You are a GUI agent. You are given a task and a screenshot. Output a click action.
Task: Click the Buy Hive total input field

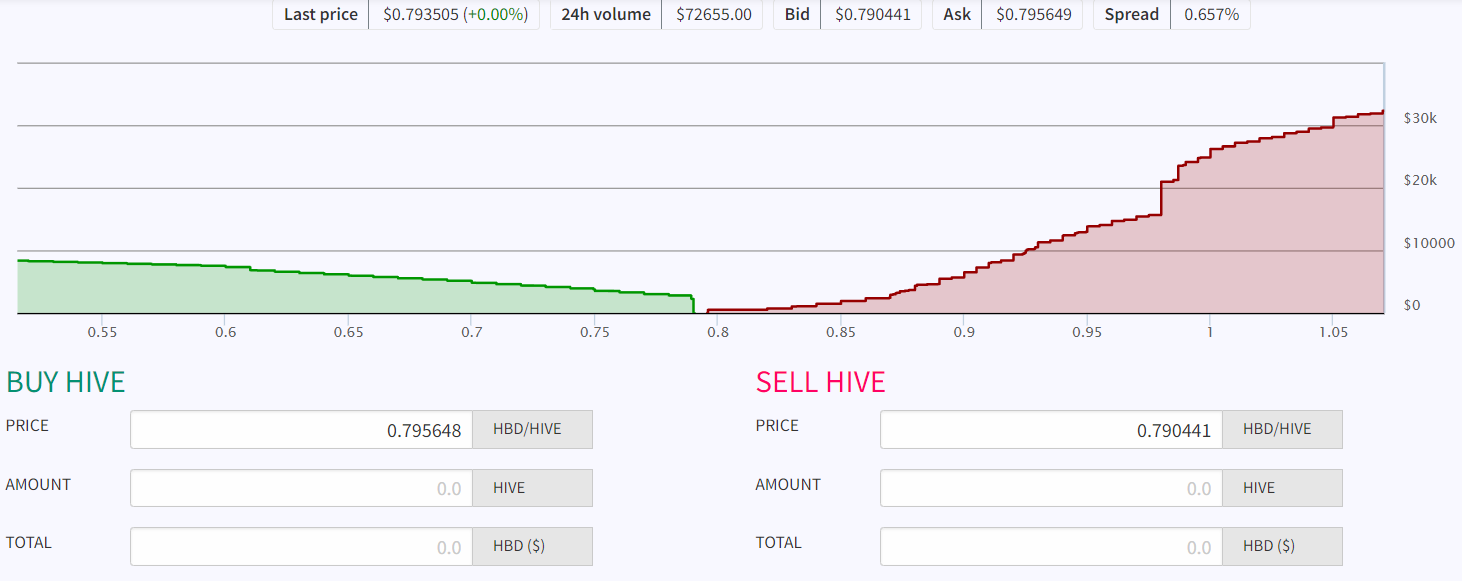tap(301, 547)
